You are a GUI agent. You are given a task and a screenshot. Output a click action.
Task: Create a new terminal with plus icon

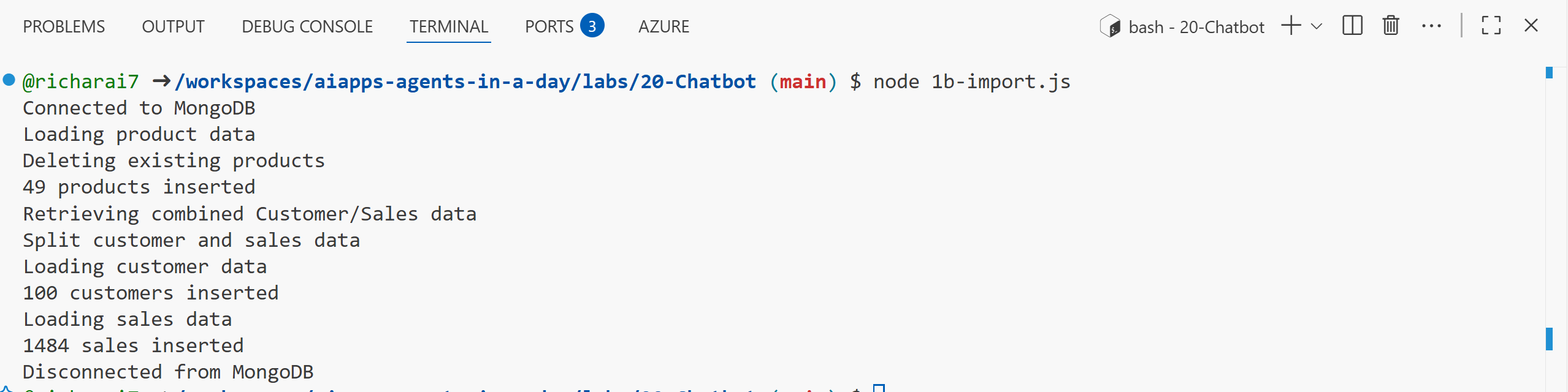[x=1291, y=26]
